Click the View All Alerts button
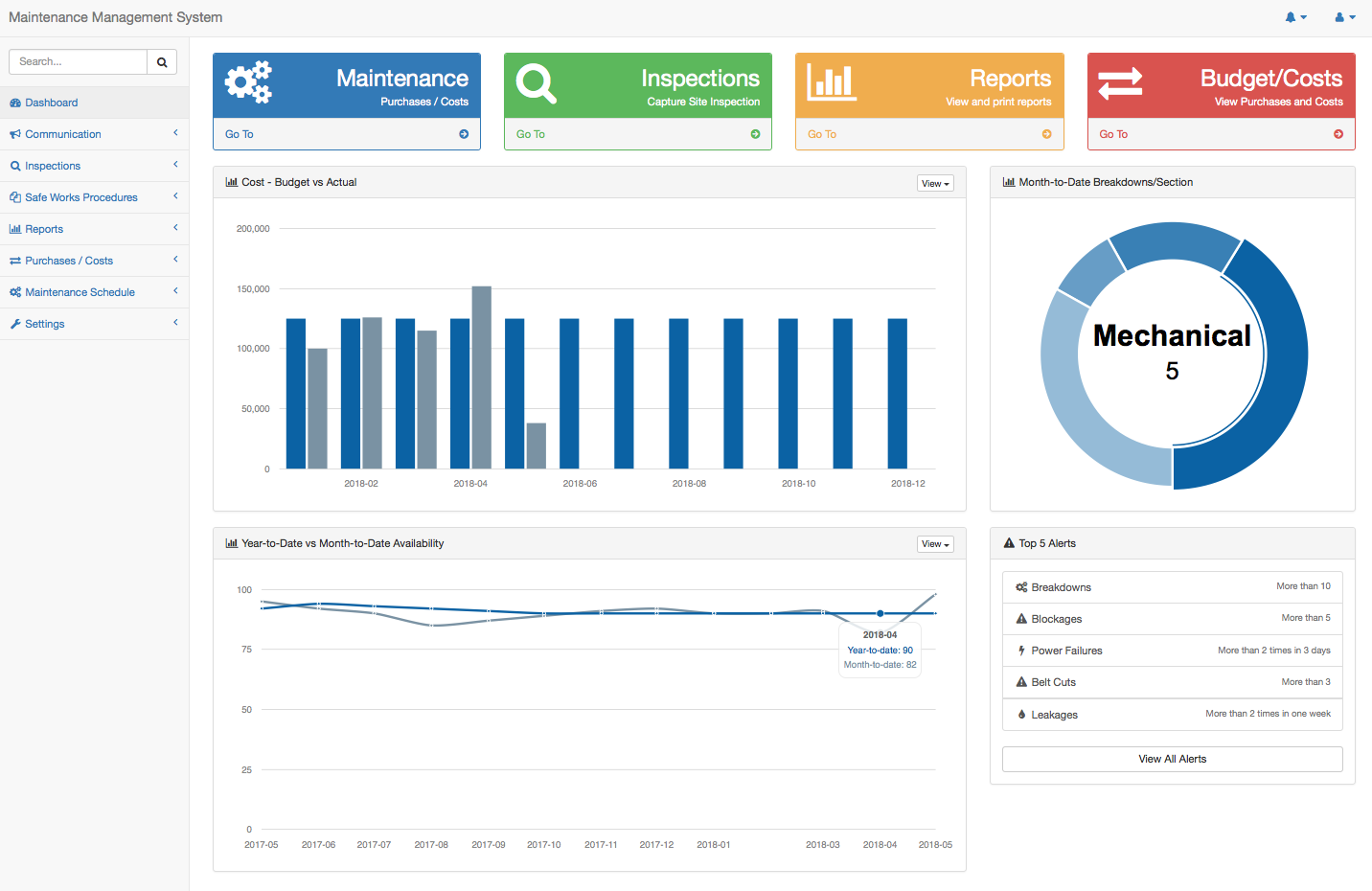1372x891 pixels. tap(1172, 759)
